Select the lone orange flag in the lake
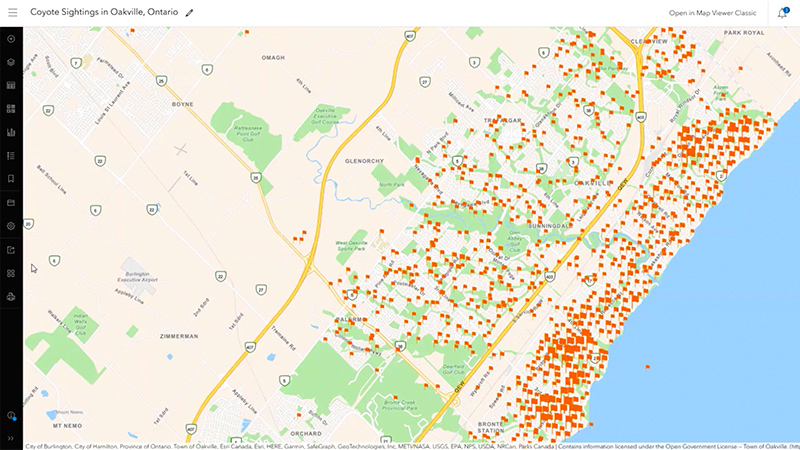This screenshot has height=450, width=800. [647, 367]
